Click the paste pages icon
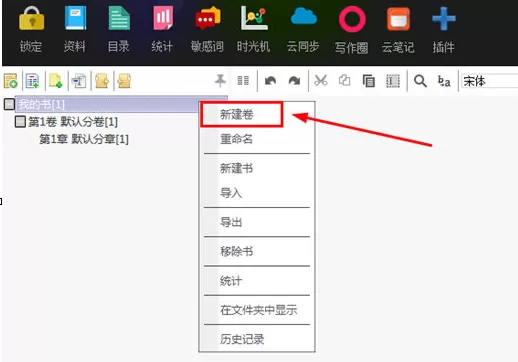This screenshot has width=518, height=362. pos(369,81)
